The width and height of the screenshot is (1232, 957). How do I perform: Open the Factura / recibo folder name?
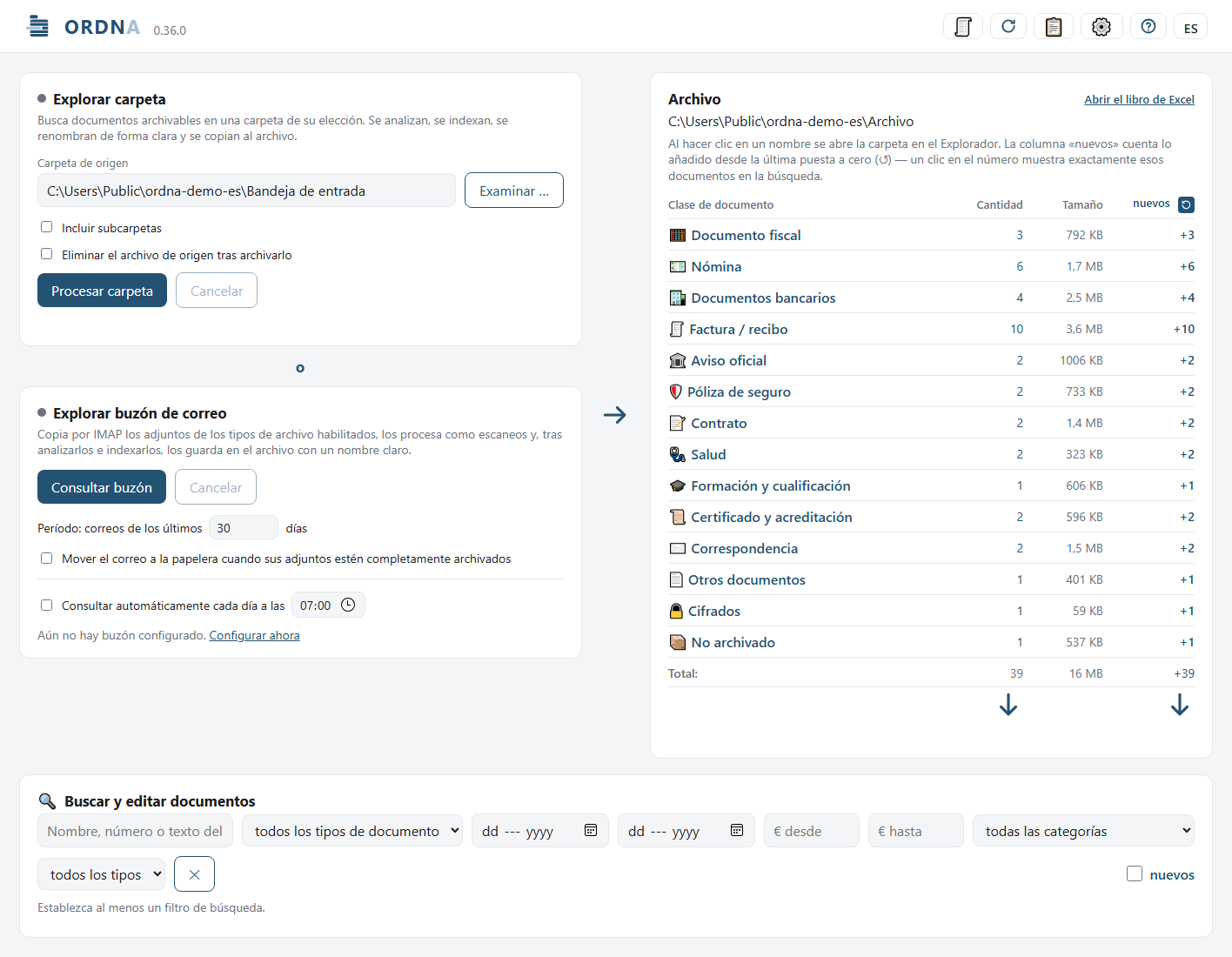[738, 329]
